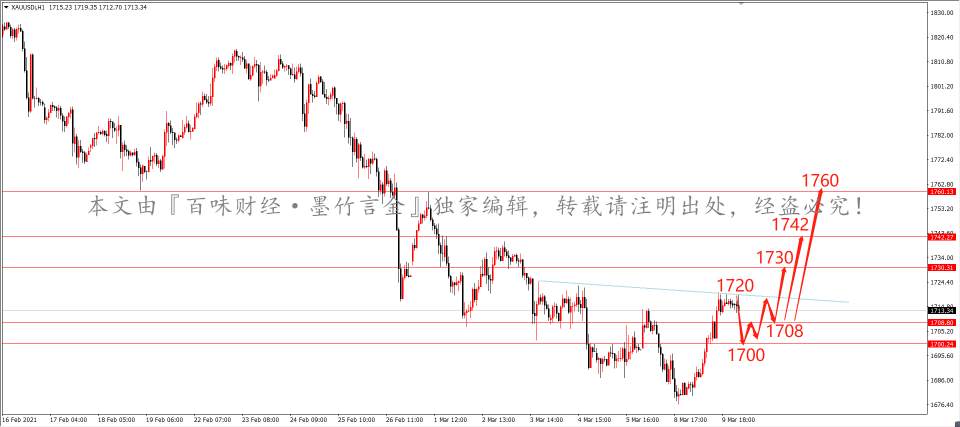Click the 1810.80 price axis value
The image size is (960, 427).
click(943, 62)
